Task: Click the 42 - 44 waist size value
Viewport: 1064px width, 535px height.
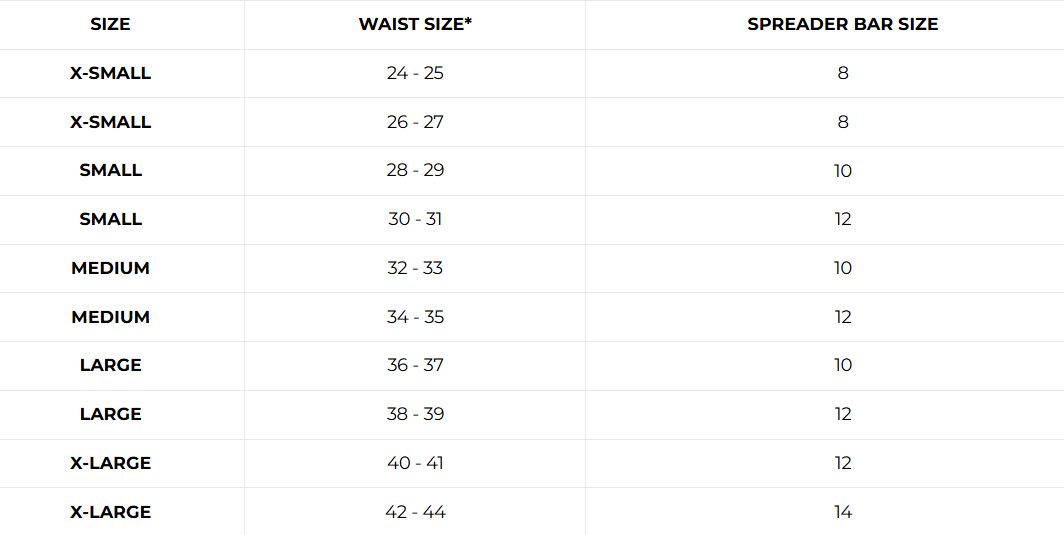Action: coord(415,512)
